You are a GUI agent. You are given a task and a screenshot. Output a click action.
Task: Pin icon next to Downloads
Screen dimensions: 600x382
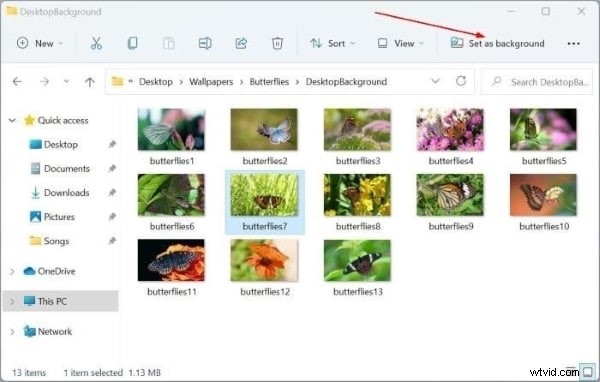(112, 193)
